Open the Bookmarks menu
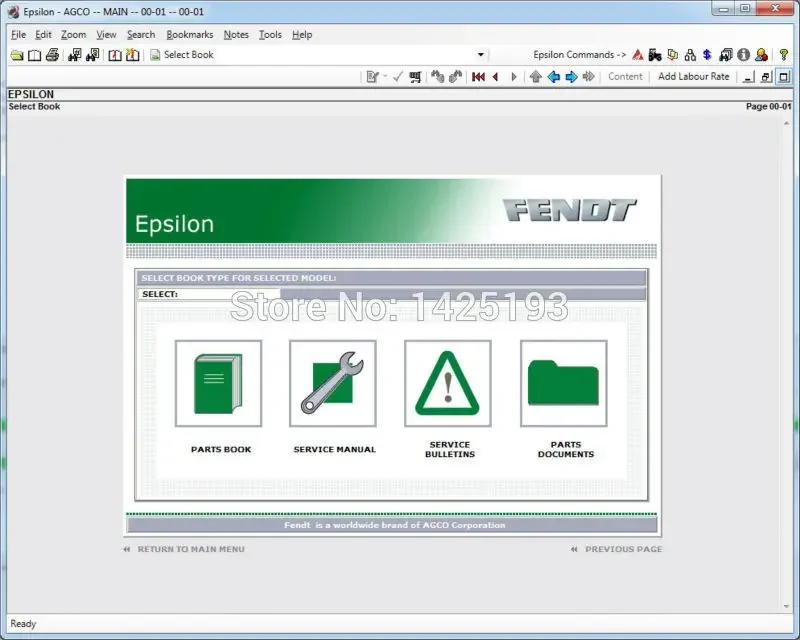The height and width of the screenshot is (640, 800). click(190, 35)
